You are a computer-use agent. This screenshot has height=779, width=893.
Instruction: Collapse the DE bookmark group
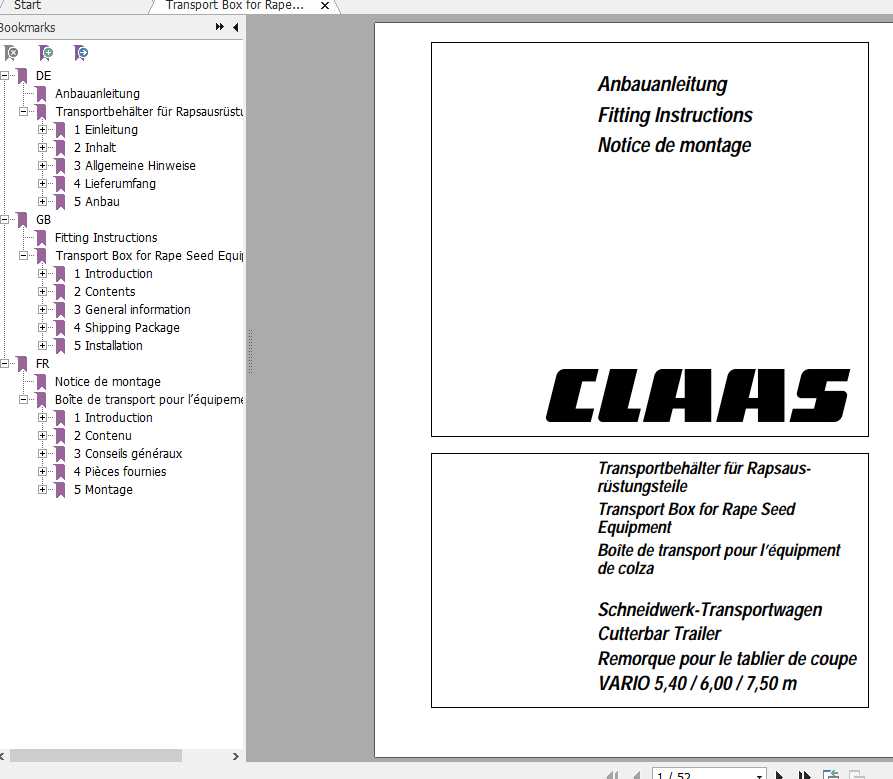5,75
